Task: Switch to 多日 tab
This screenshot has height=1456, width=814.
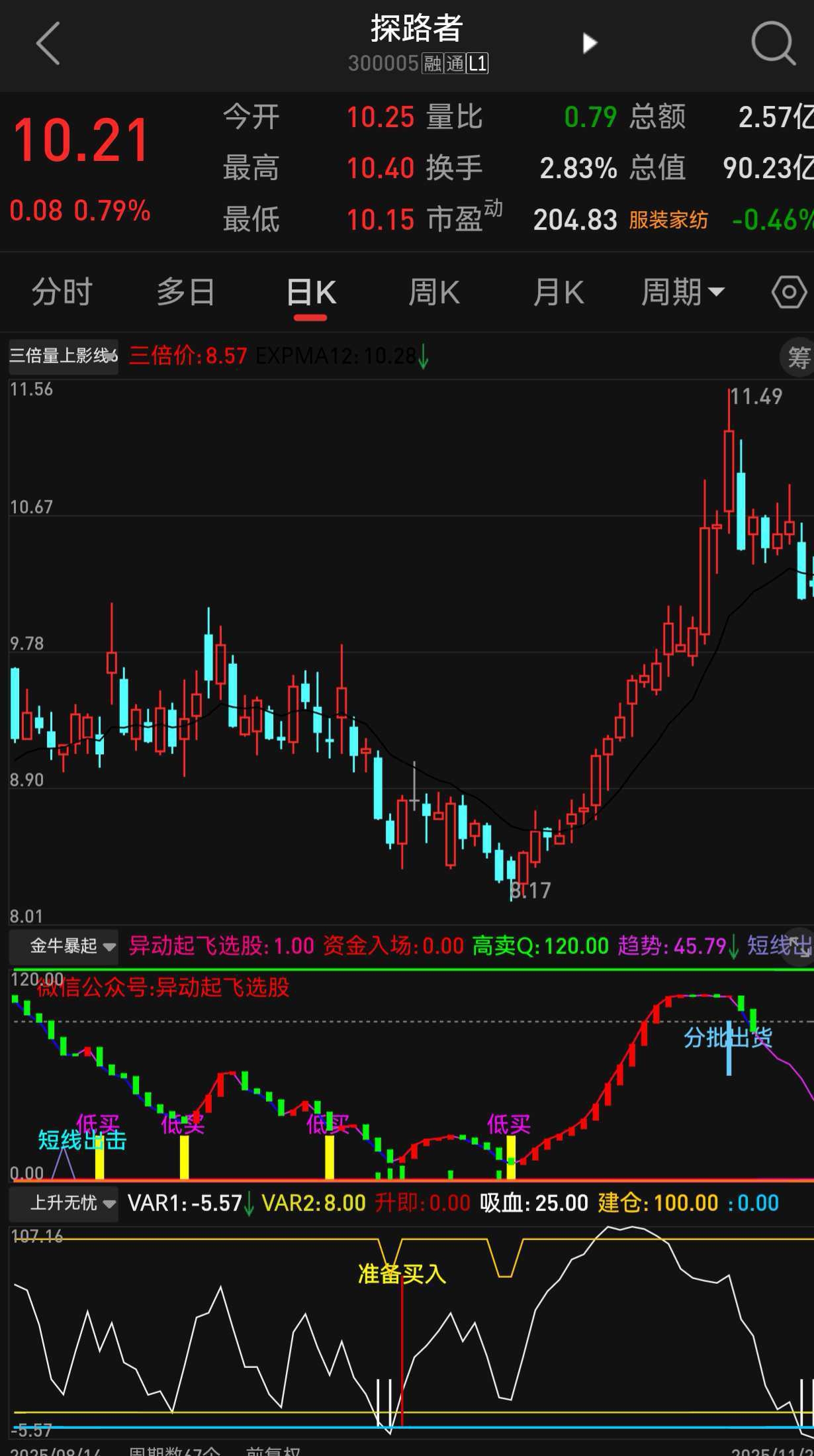Action: (x=185, y=292)
